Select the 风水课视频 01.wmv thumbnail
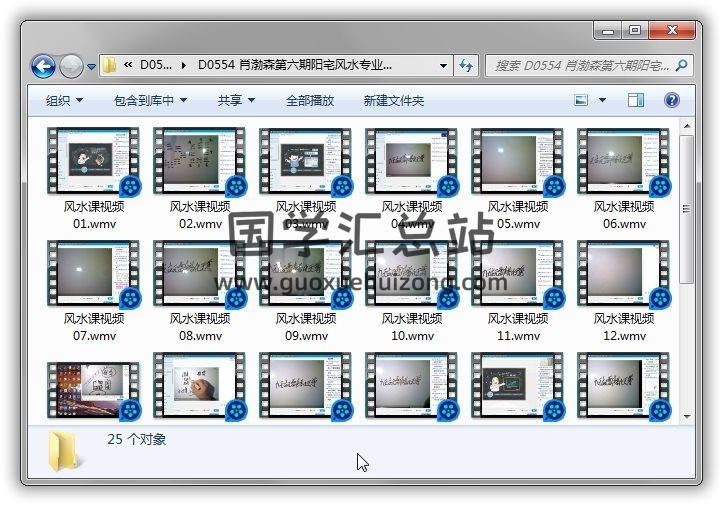This screenshot has width=723, height=506. tap(94, 162)
